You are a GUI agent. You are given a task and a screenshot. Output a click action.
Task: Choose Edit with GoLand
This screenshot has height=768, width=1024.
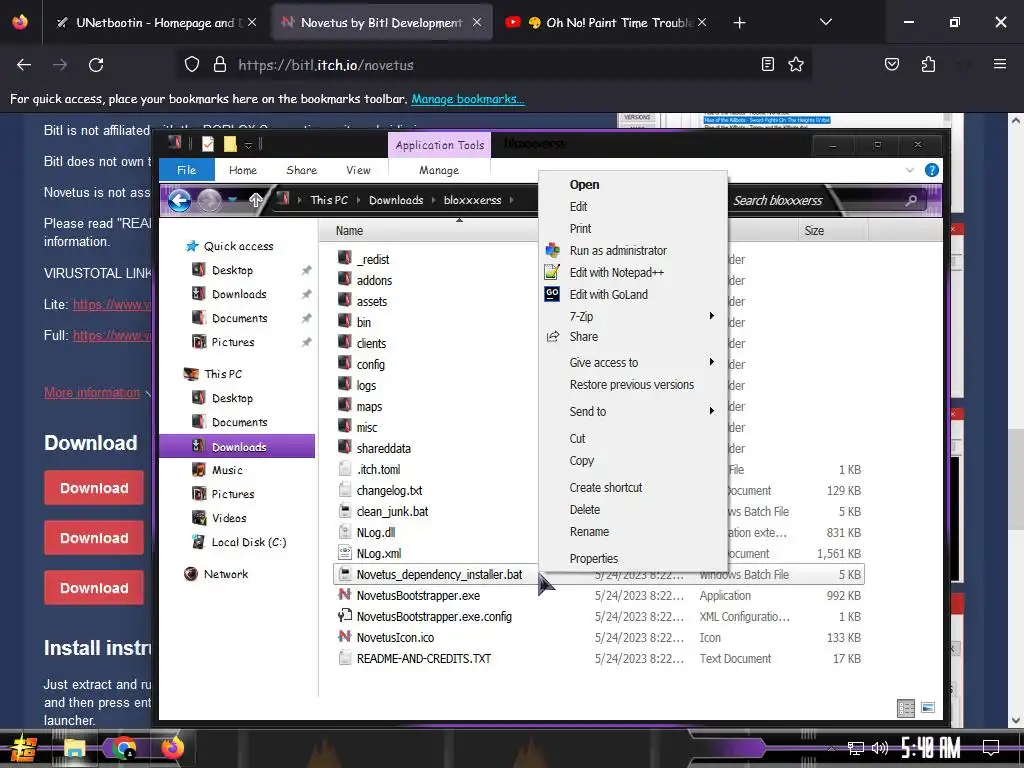pyautogui.click(x=609, y=295)
